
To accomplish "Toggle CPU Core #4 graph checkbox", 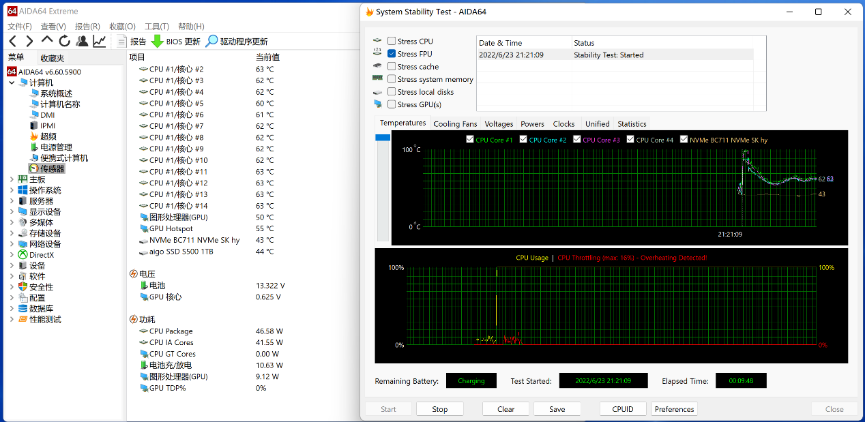I will click(630, 140).
